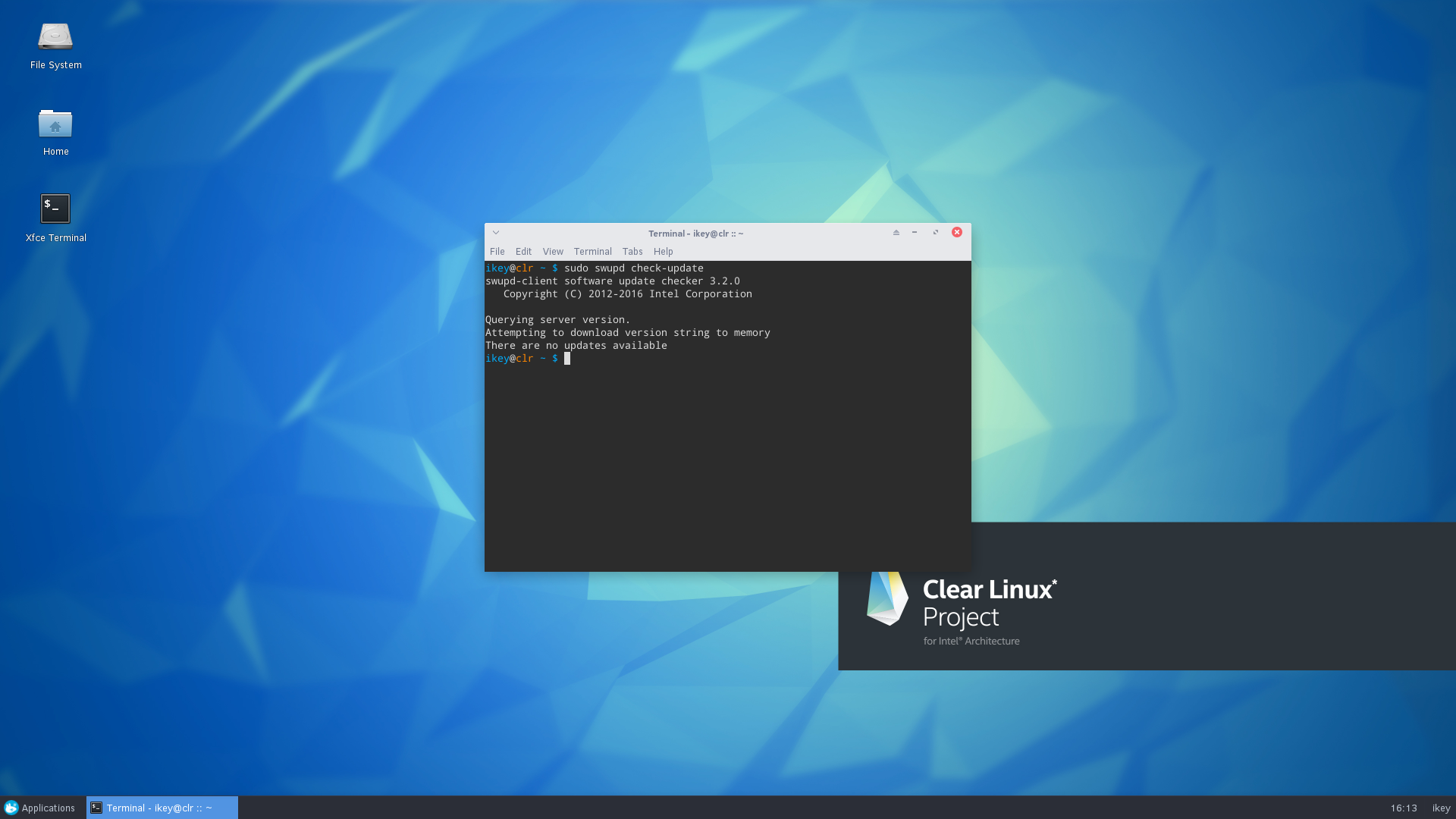Image resolution: width=1456 pixels, height=819 pixels.
Task: Click the Clear Linux logo in Applications button
Action: (11, 808)
